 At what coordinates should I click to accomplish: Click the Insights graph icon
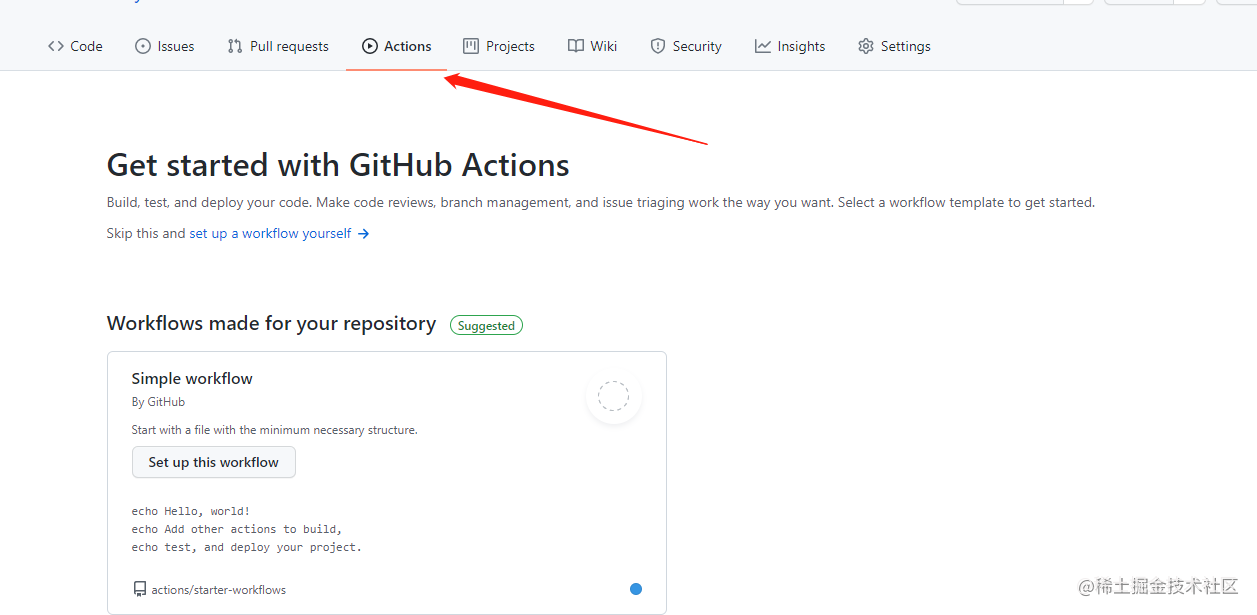763,46
